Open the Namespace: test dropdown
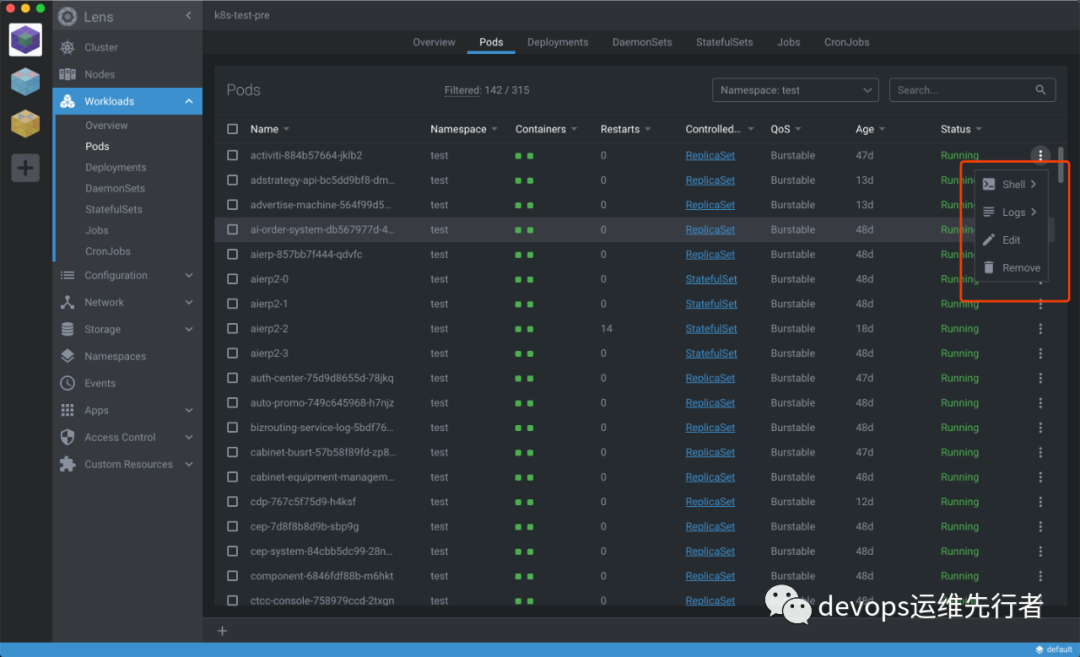This screenshot has width=1080, height=657. click(795, 90)
